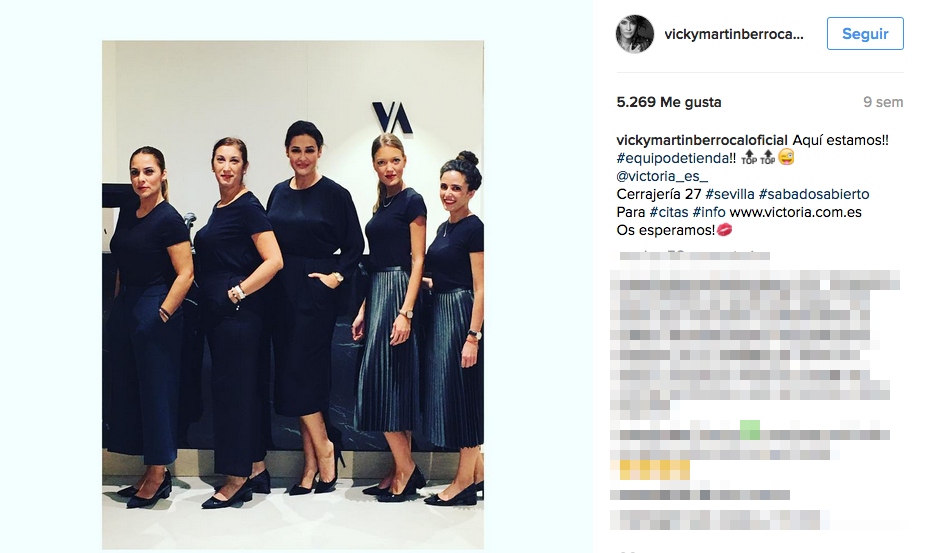Click the blurred comments section
The width and height of the screenshot is (925, 553).
755,390
